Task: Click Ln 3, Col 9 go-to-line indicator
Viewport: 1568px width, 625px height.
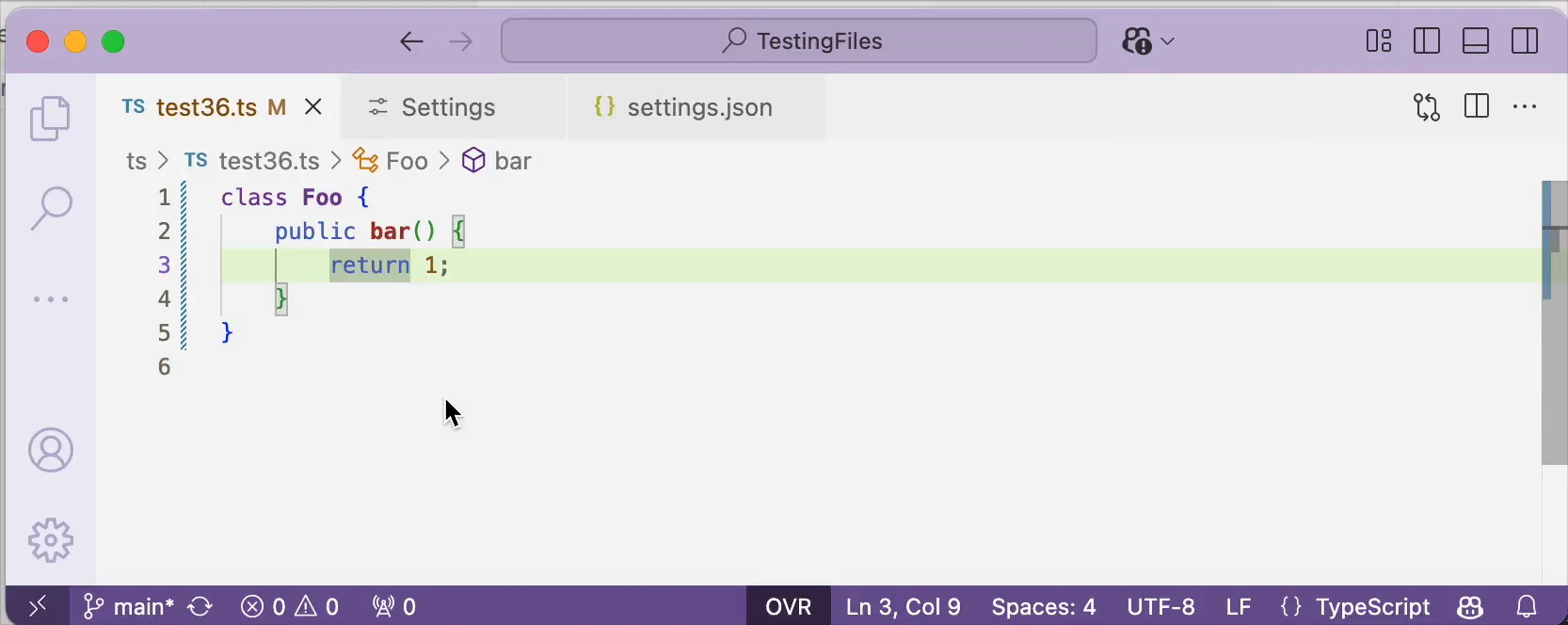Action: (x=904, y=607)
